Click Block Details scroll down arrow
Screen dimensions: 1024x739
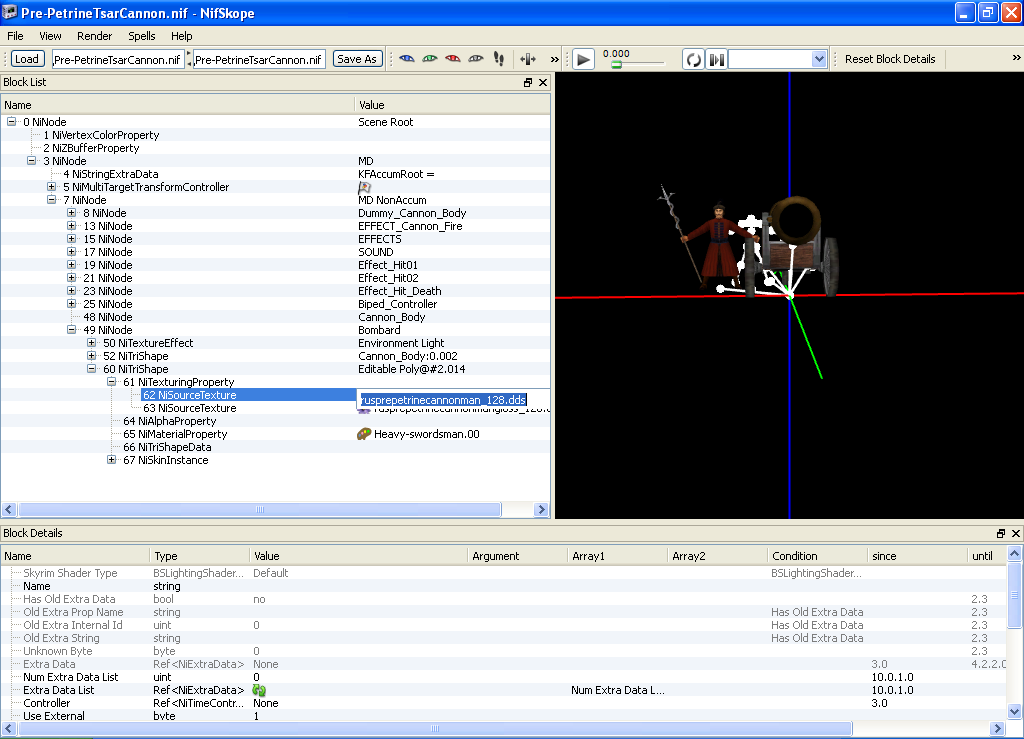[1014, 711]
